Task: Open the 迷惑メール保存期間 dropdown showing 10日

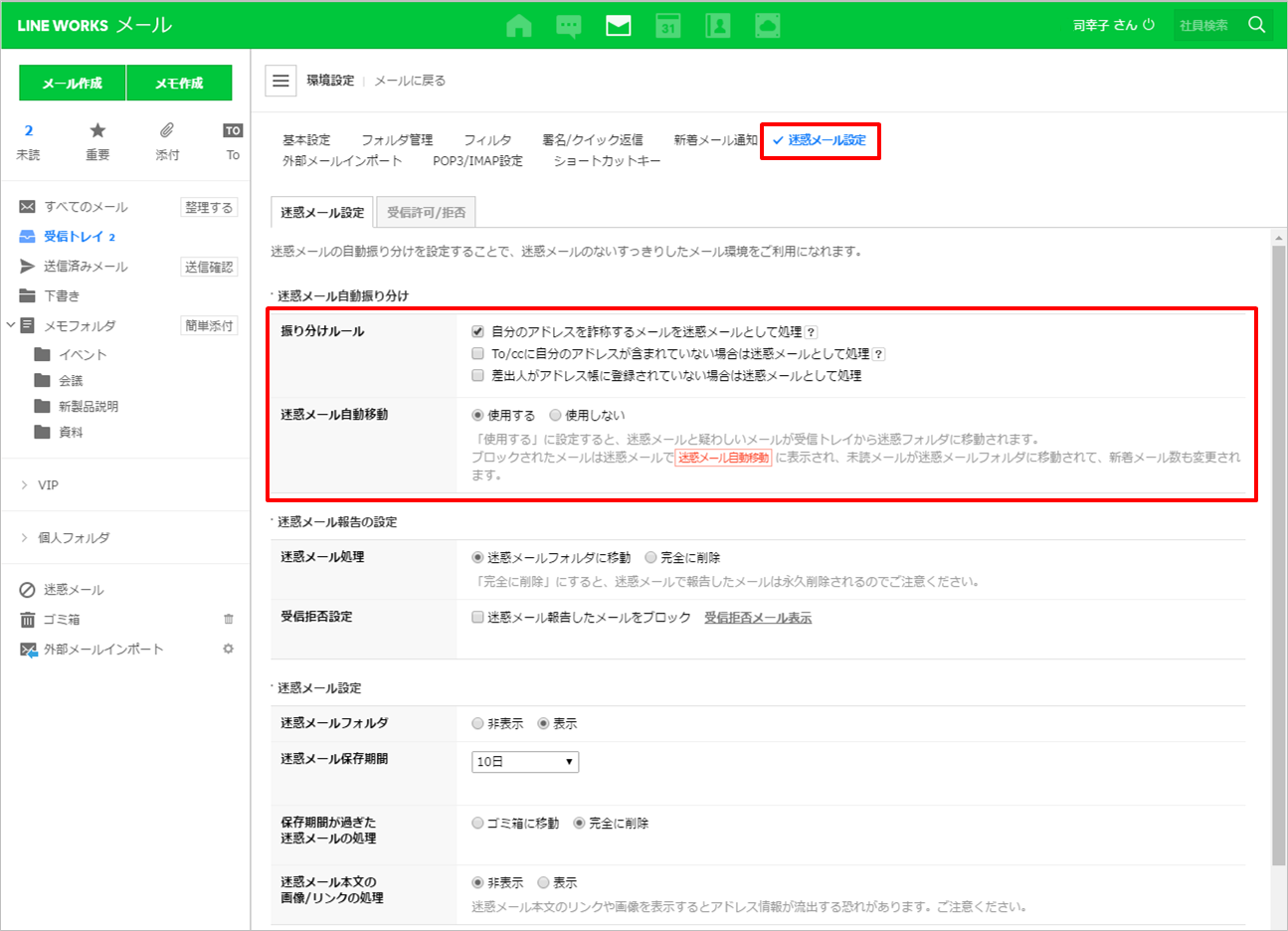Action: click(x=524, y=762)
